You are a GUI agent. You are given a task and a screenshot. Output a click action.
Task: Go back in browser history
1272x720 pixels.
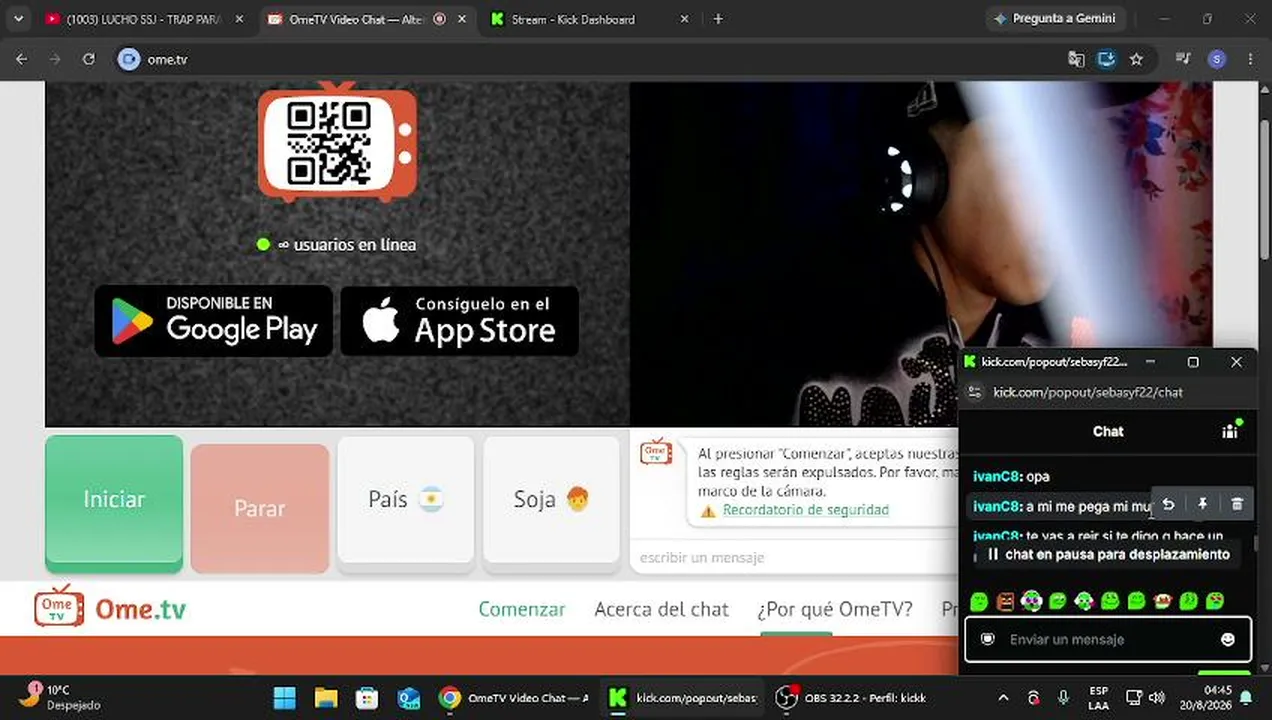point(22,59)
